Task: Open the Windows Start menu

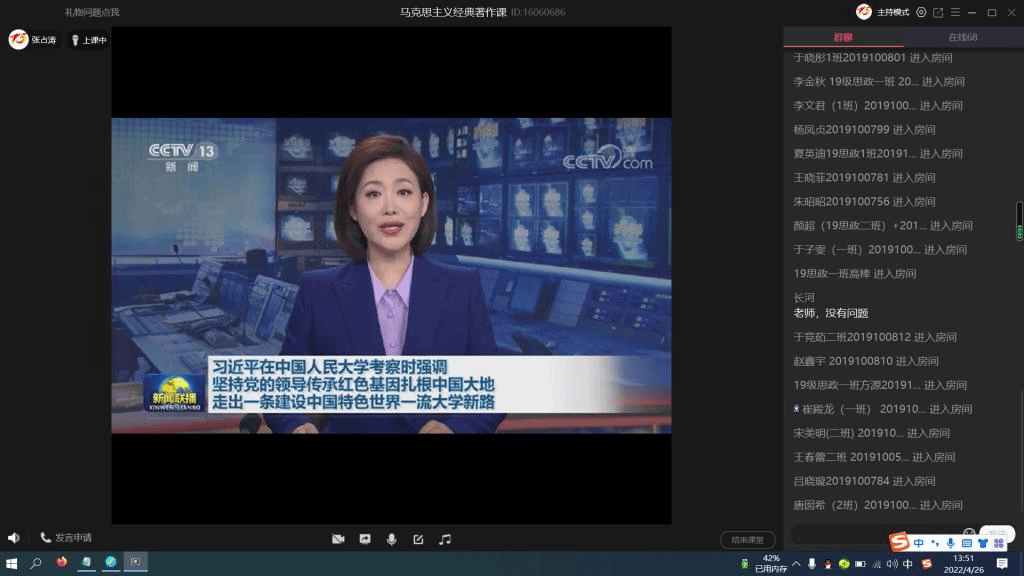Action: pyautogui.click(x=11, y=563)
